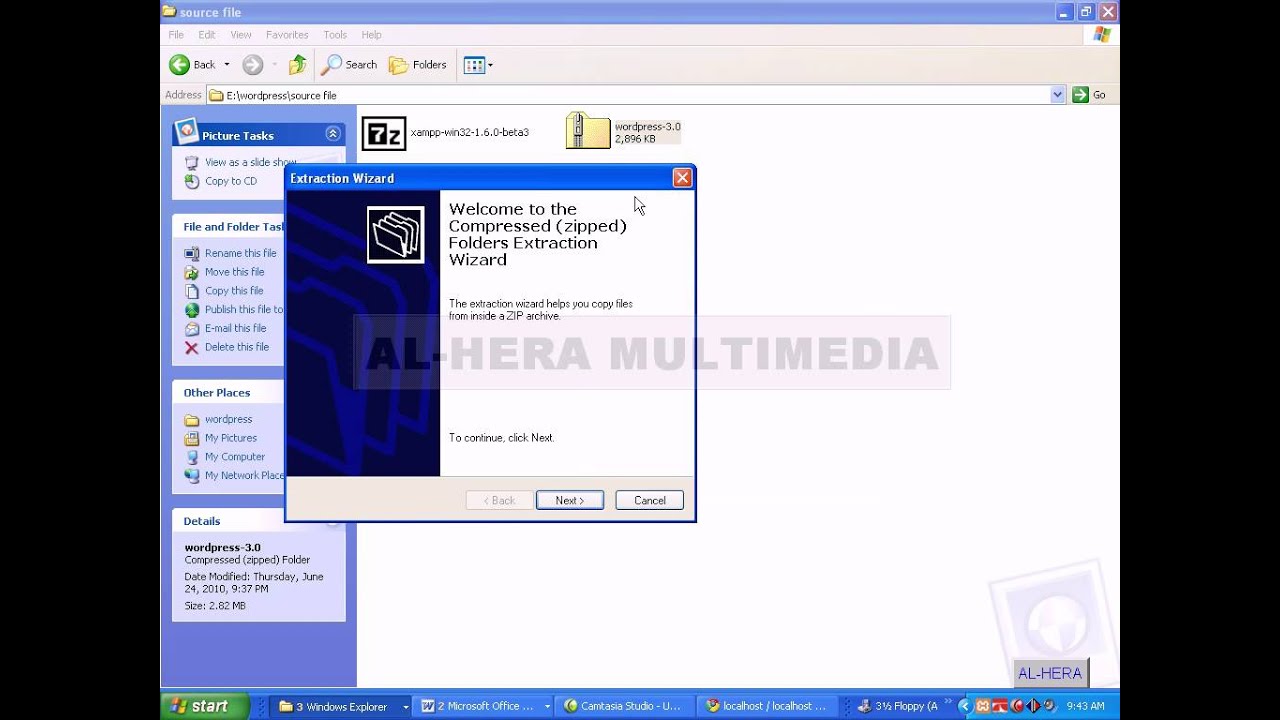Click Rename this file link
The image size is (1280, 720).
coord(240,253)
